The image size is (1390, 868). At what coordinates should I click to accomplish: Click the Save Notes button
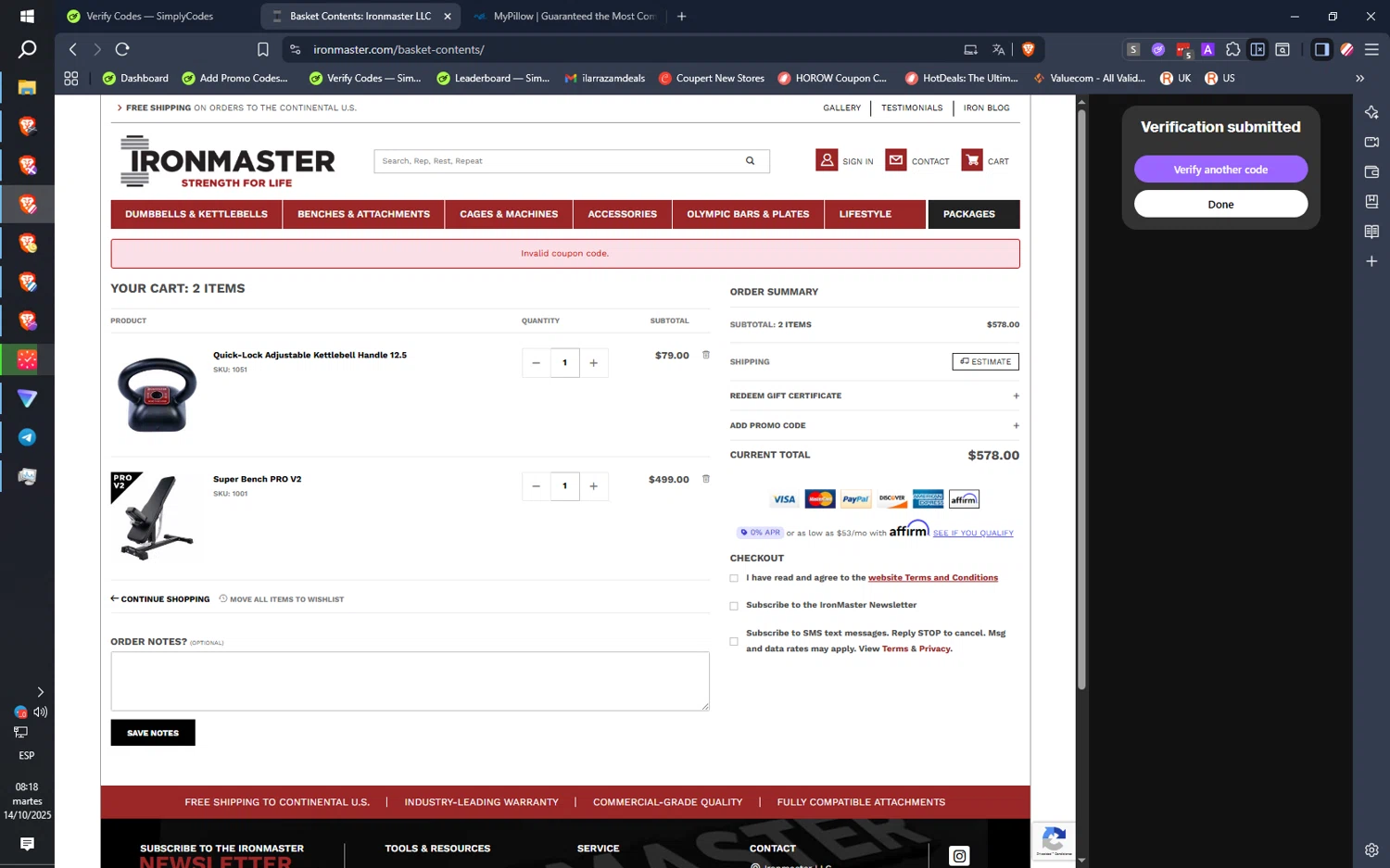[x=153, y=733]
